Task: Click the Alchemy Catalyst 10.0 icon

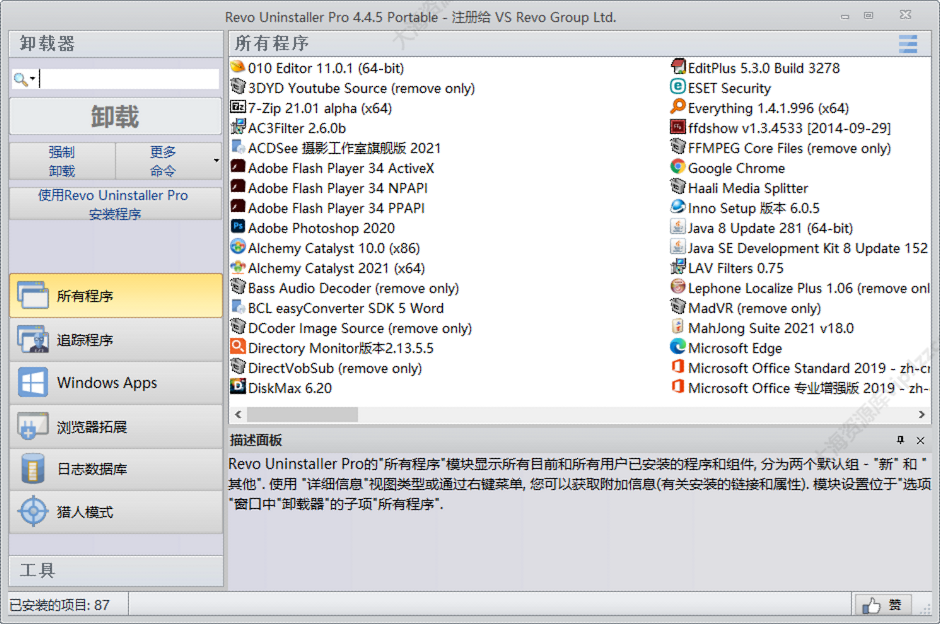Action: [x=238, y=247]
